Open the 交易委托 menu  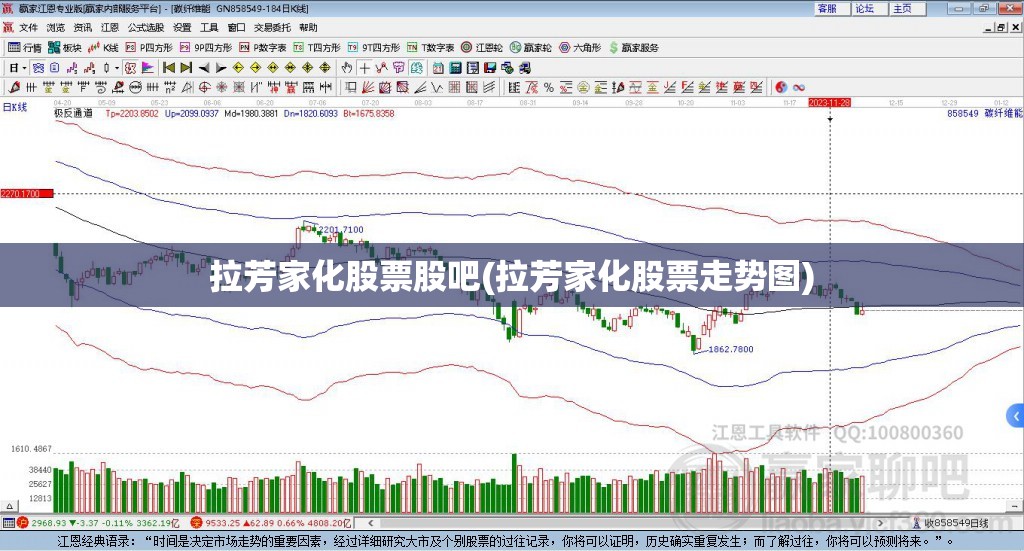click(x=272, y=27)
